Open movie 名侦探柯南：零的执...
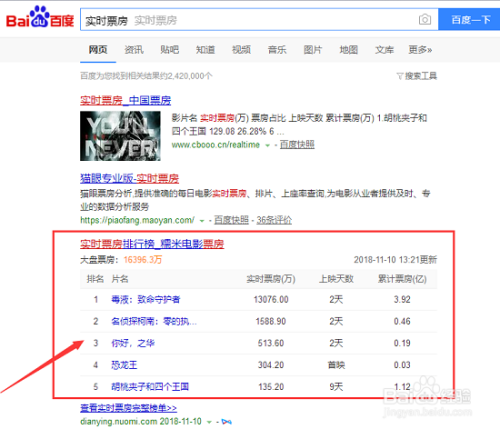This screenshot has height=429, width=500. [x=154, y=321]
